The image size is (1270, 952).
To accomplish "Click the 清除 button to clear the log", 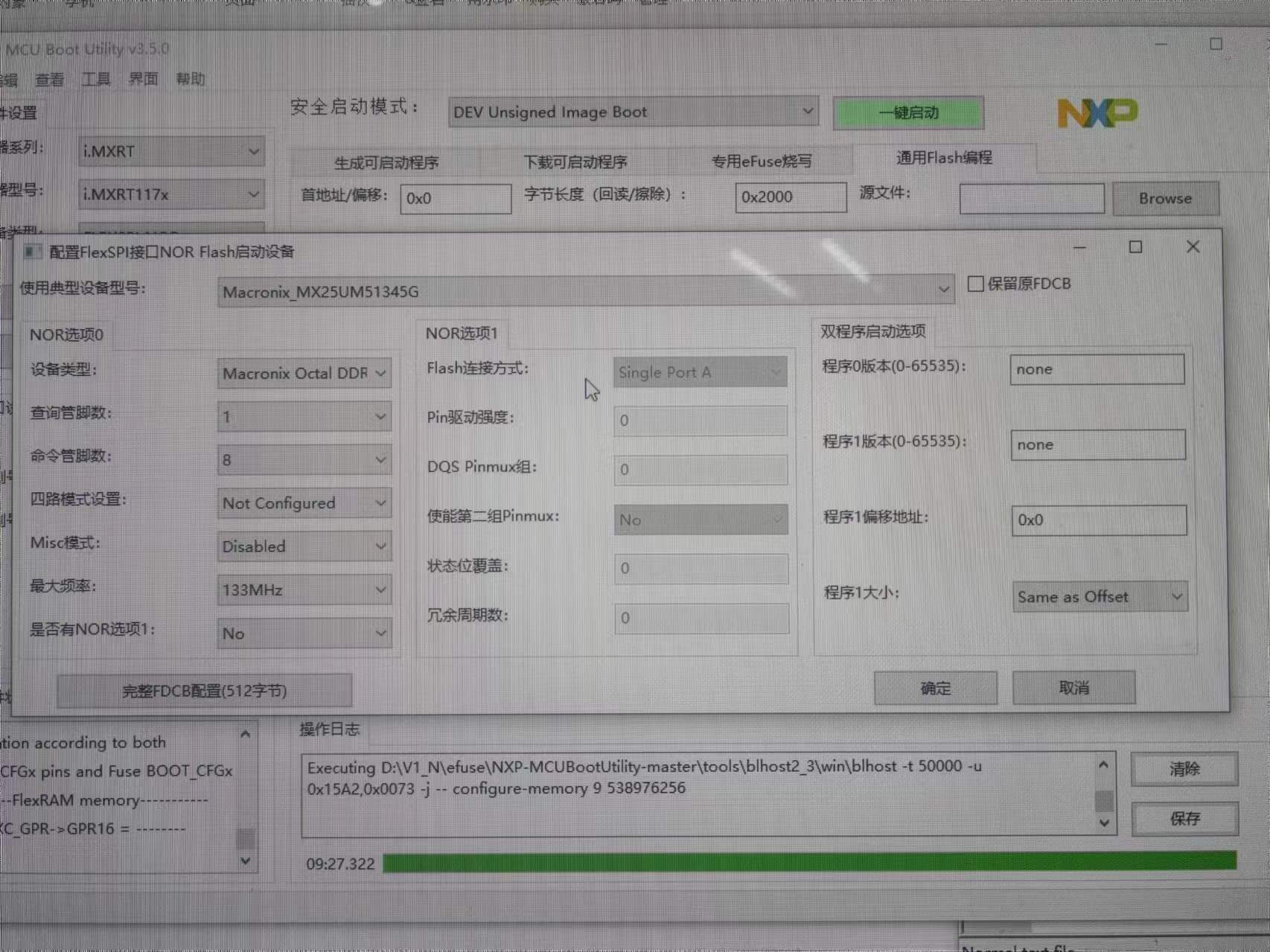I will 1184,769.
